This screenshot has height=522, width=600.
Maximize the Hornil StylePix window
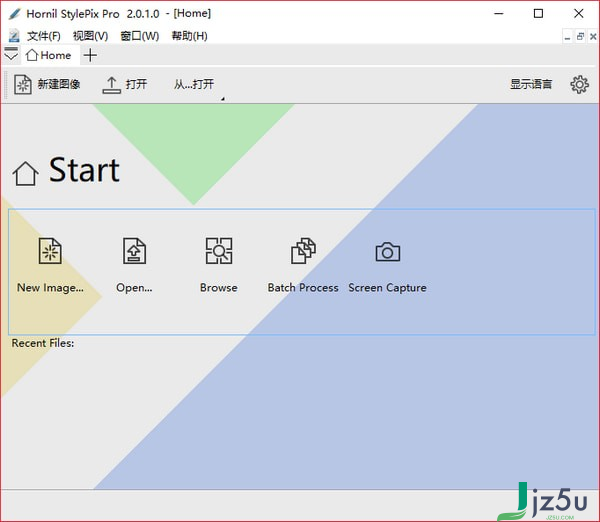tap(538, 14)
